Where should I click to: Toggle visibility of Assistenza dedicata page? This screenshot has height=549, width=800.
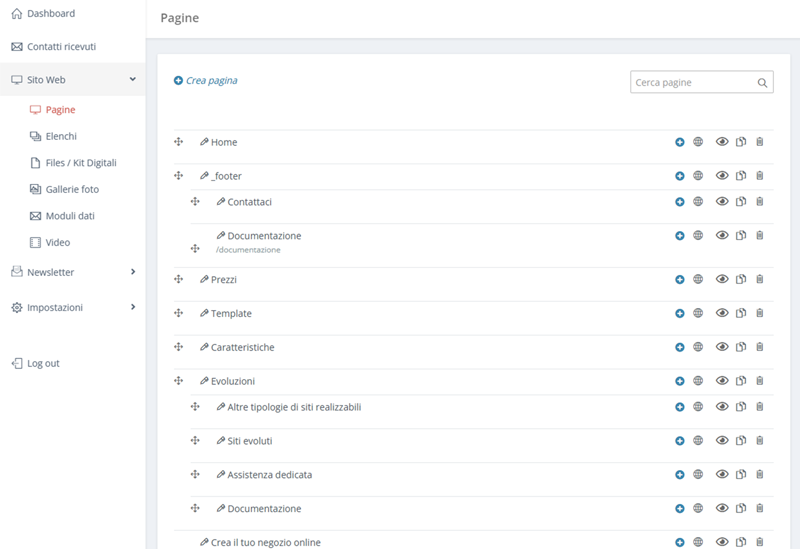pyautogui.click(x=722, y=475)
